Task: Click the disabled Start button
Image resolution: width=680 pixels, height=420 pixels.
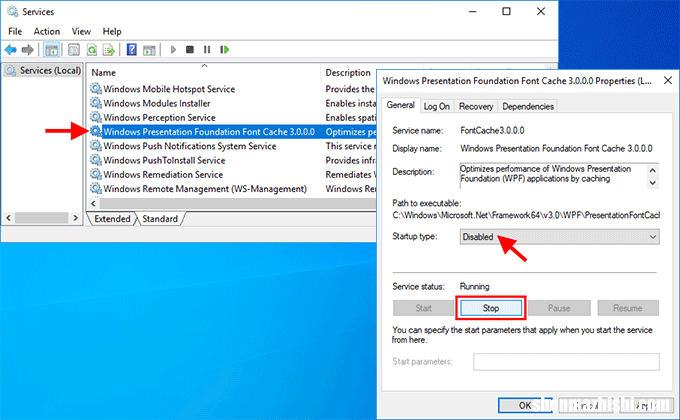Action: (423, 308)
